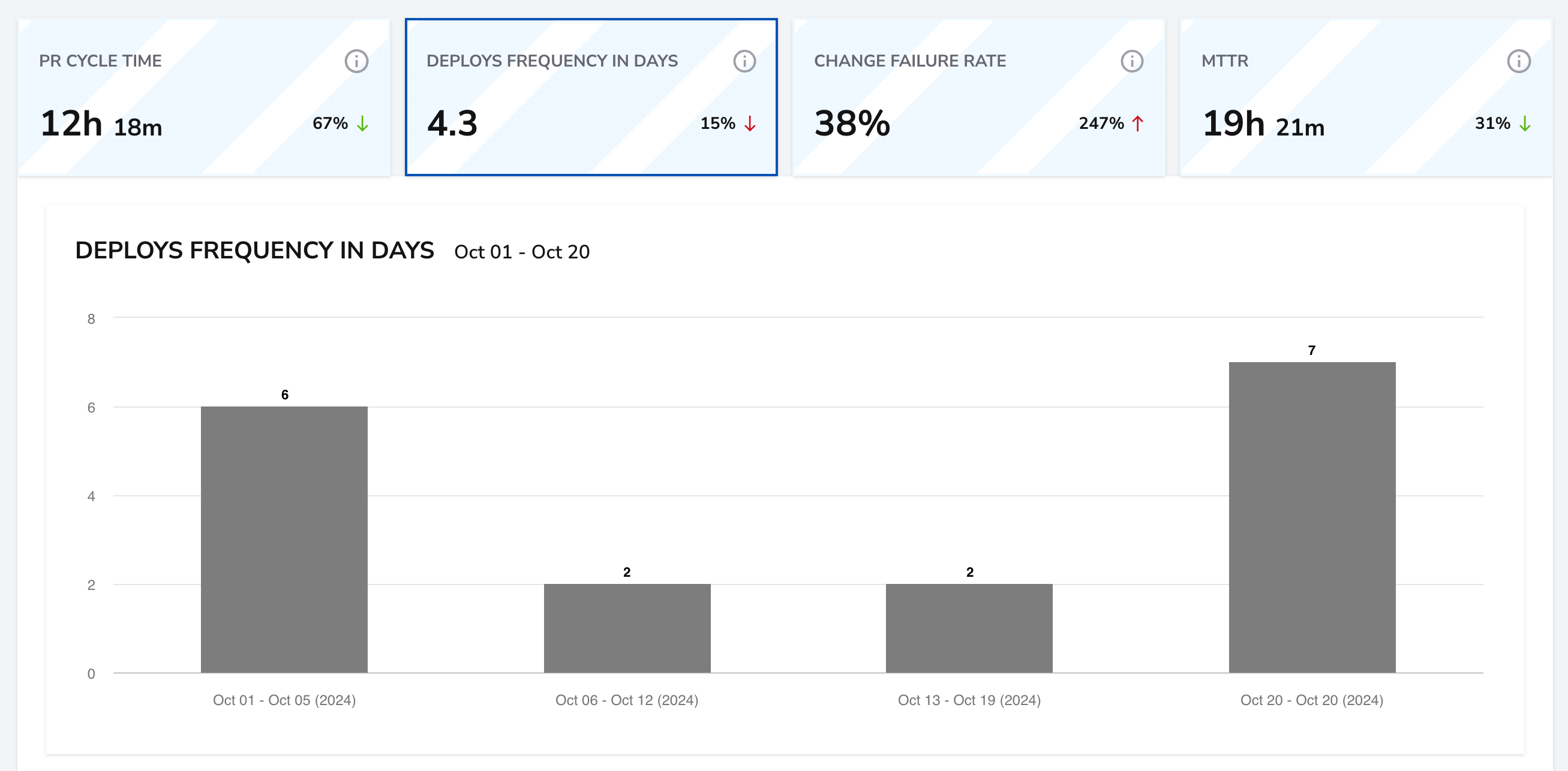The width and height of the screenshot is (1568, 771).
Task: Select the MTTR metric card
Action: click(x=1365, y=96)
